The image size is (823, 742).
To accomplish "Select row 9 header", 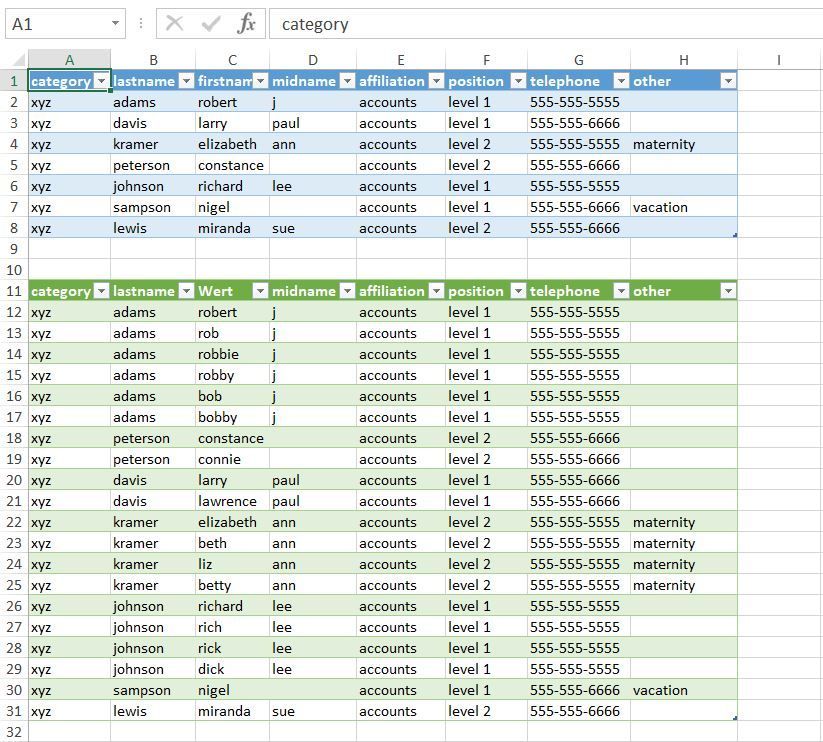I will click(14, 249).
